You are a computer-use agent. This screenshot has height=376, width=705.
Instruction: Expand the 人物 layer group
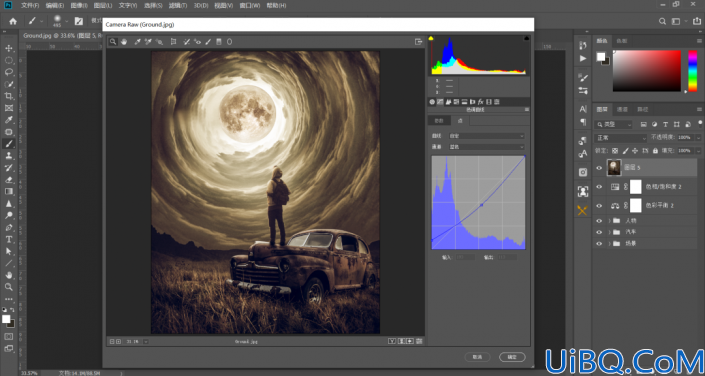click(x=609, y=221)
